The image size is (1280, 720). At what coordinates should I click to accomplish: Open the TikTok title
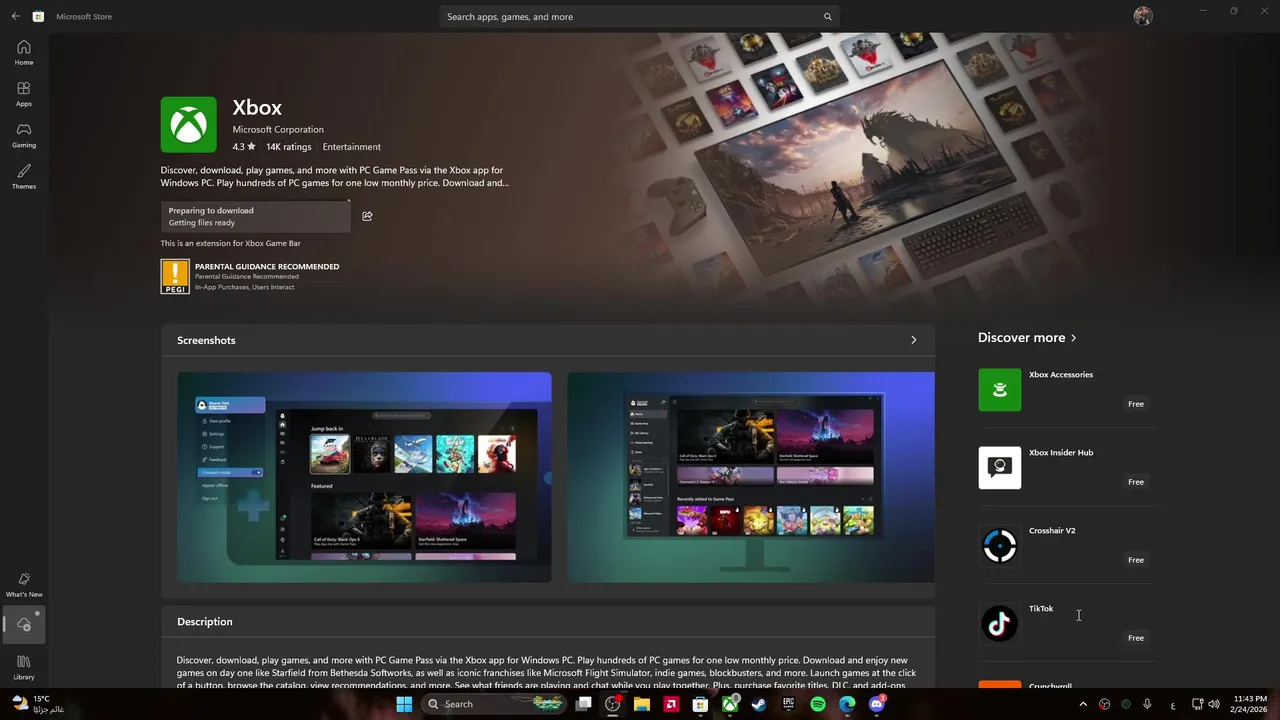(x=1041, y=609)
